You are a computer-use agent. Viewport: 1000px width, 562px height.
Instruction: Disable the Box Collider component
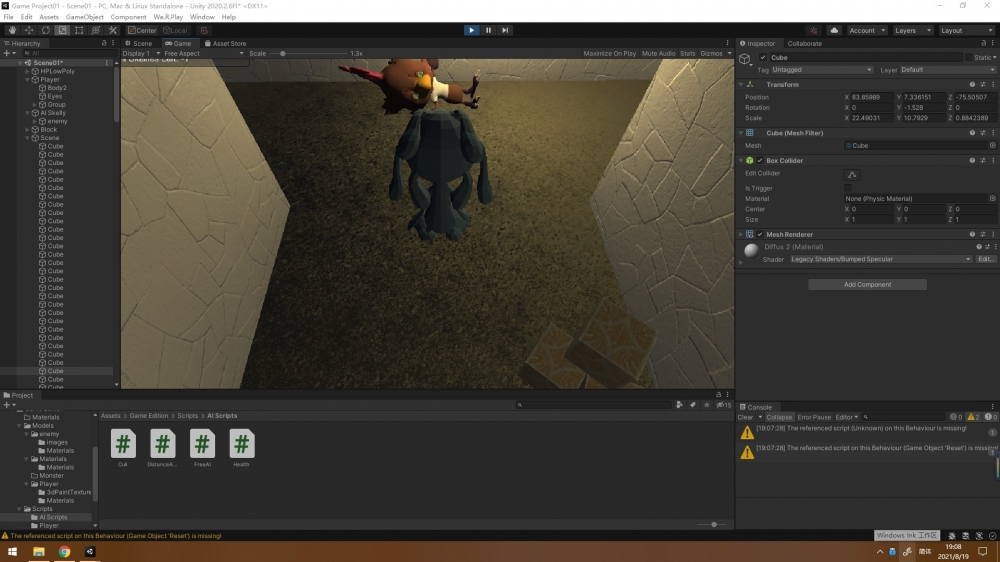pos(760,161)
